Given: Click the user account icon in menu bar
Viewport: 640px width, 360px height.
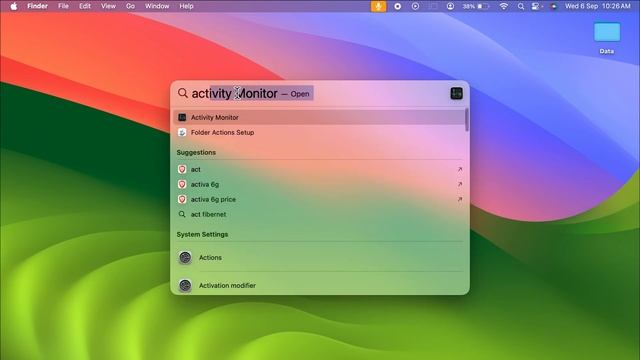Looking at the screenshot, I should [x=450, y=6].
